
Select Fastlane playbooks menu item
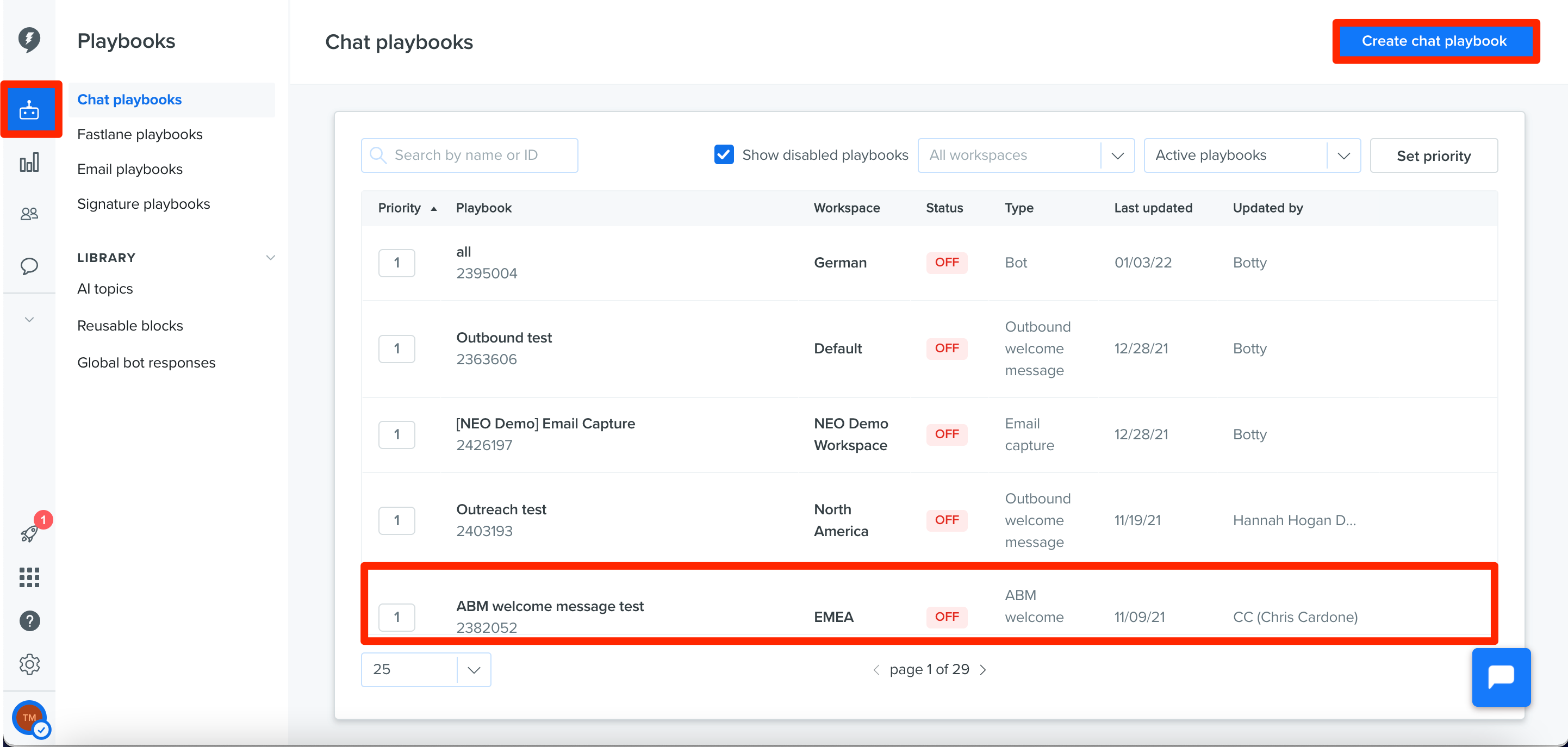(140, 134)
